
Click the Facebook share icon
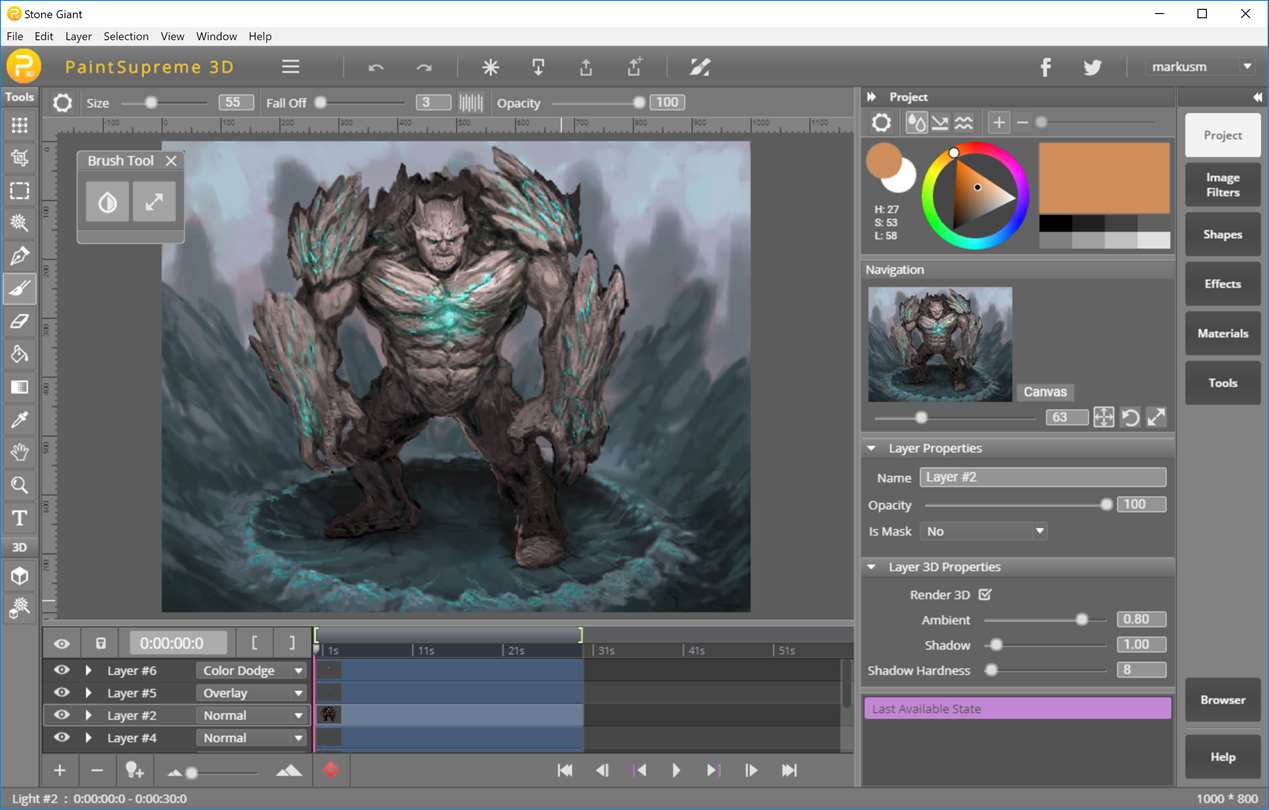coord(1045,67)
